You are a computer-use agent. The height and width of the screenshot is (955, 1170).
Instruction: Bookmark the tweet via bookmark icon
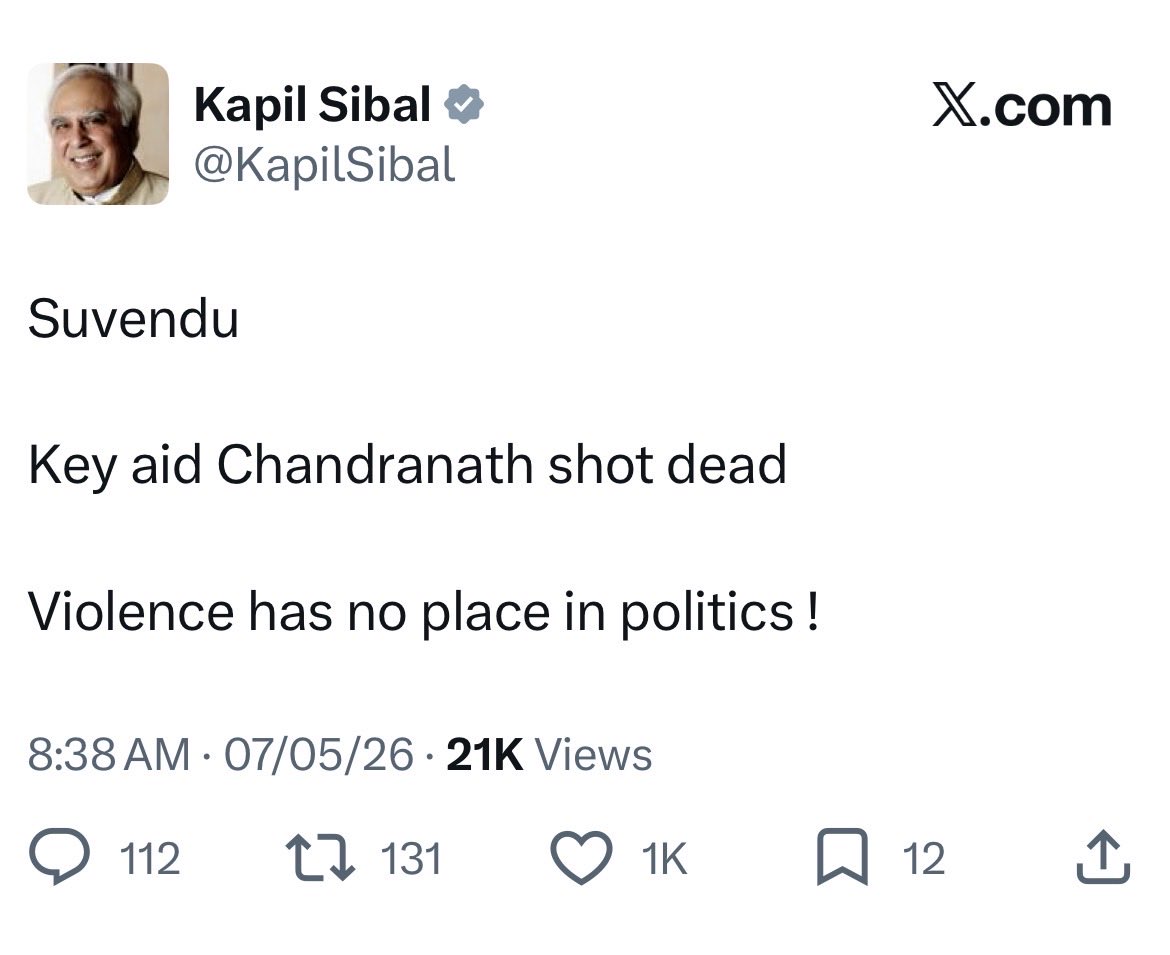(842, 857)
